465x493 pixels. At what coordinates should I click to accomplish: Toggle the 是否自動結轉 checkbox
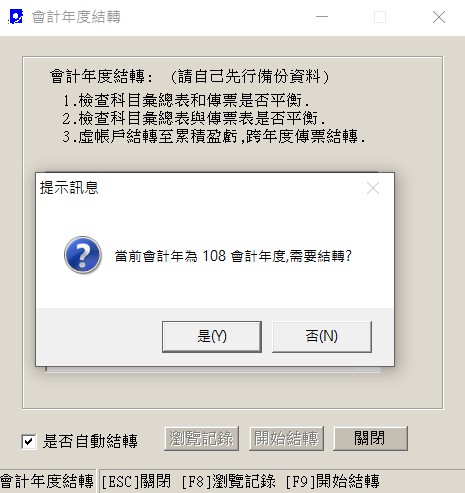pos(29,441)
